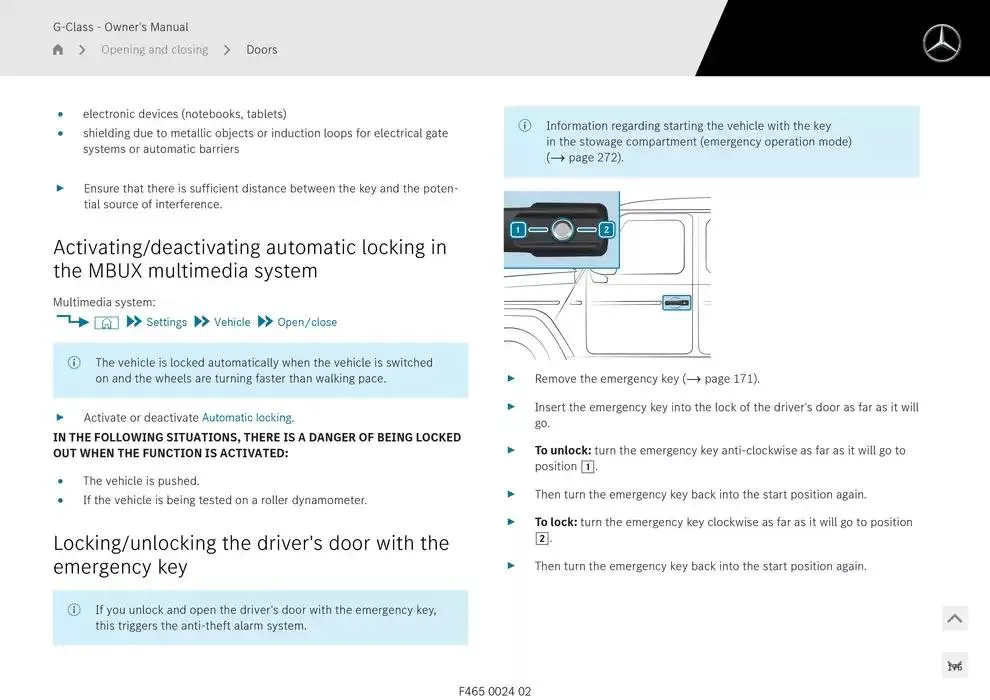
Task: Click the home icon in the breadcrumb
Action: click(x=58, y=50)
